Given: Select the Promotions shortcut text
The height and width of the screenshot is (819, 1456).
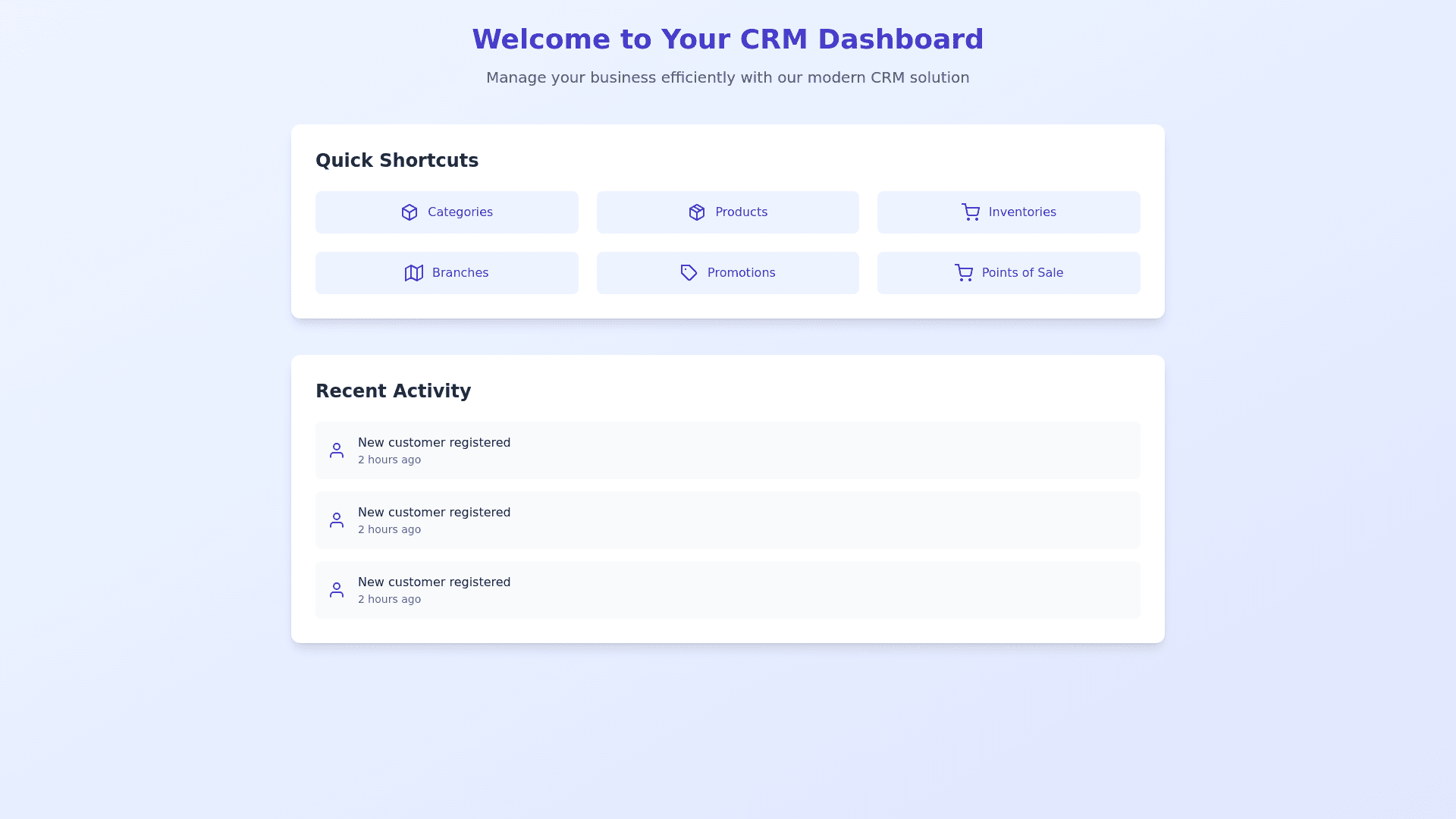Looking at the screenshot, I should tap(741, 273).
